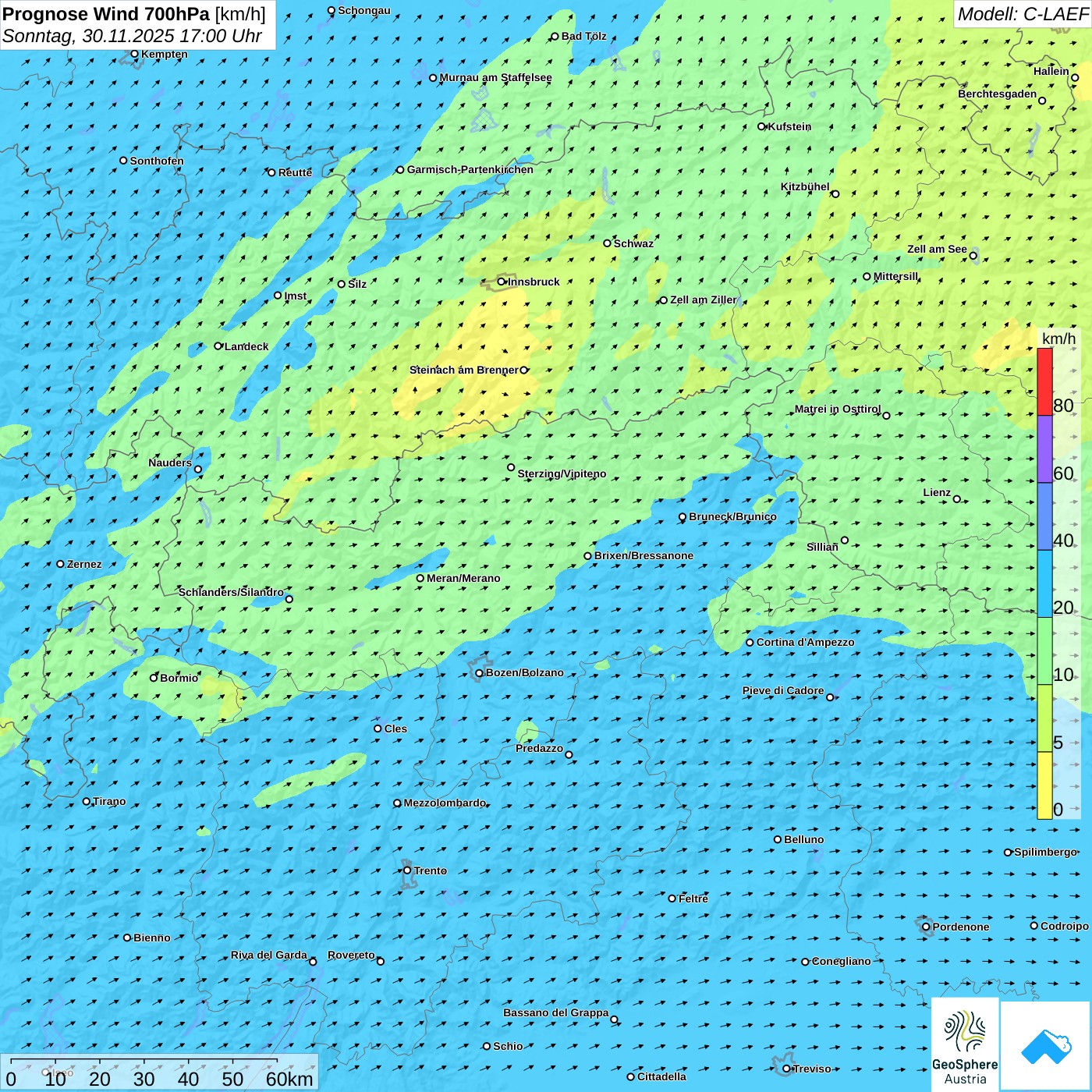Click the Spilimbergo label

point(1045,852)
